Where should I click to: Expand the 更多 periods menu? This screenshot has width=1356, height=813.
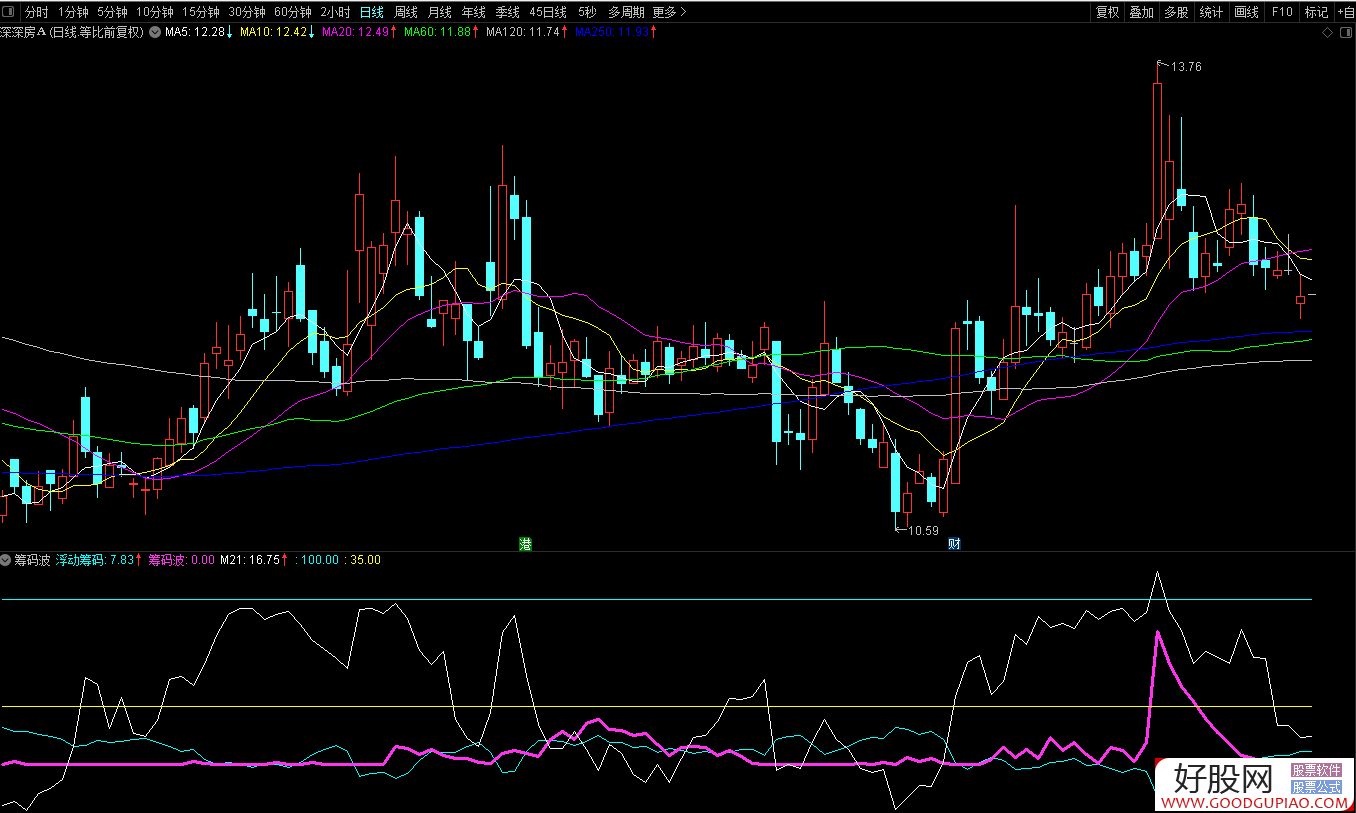pyautogui.click(x=669, y=12)
